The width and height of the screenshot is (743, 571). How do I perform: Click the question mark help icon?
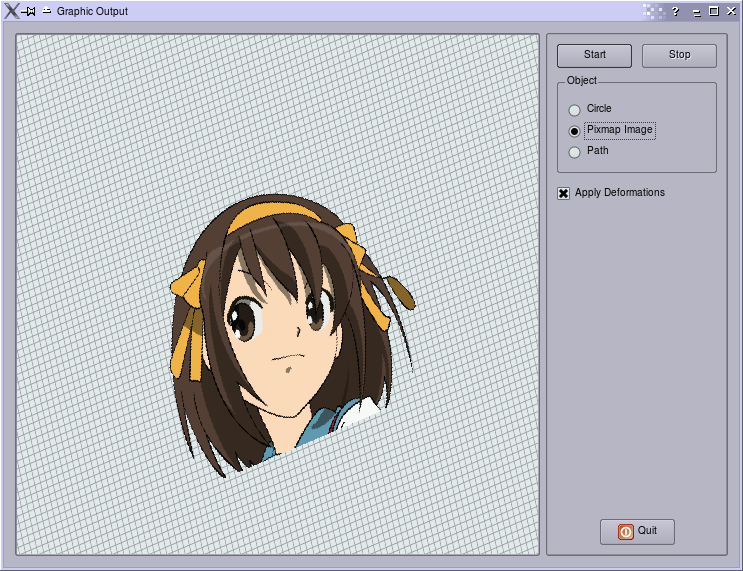676,11
